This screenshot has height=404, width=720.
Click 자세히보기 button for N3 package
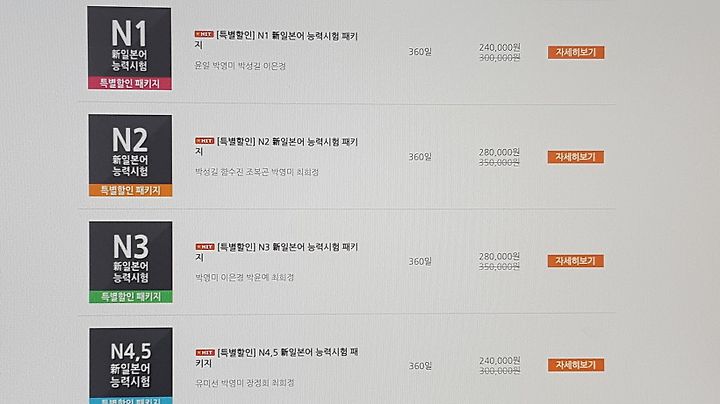tap(575, 261)
